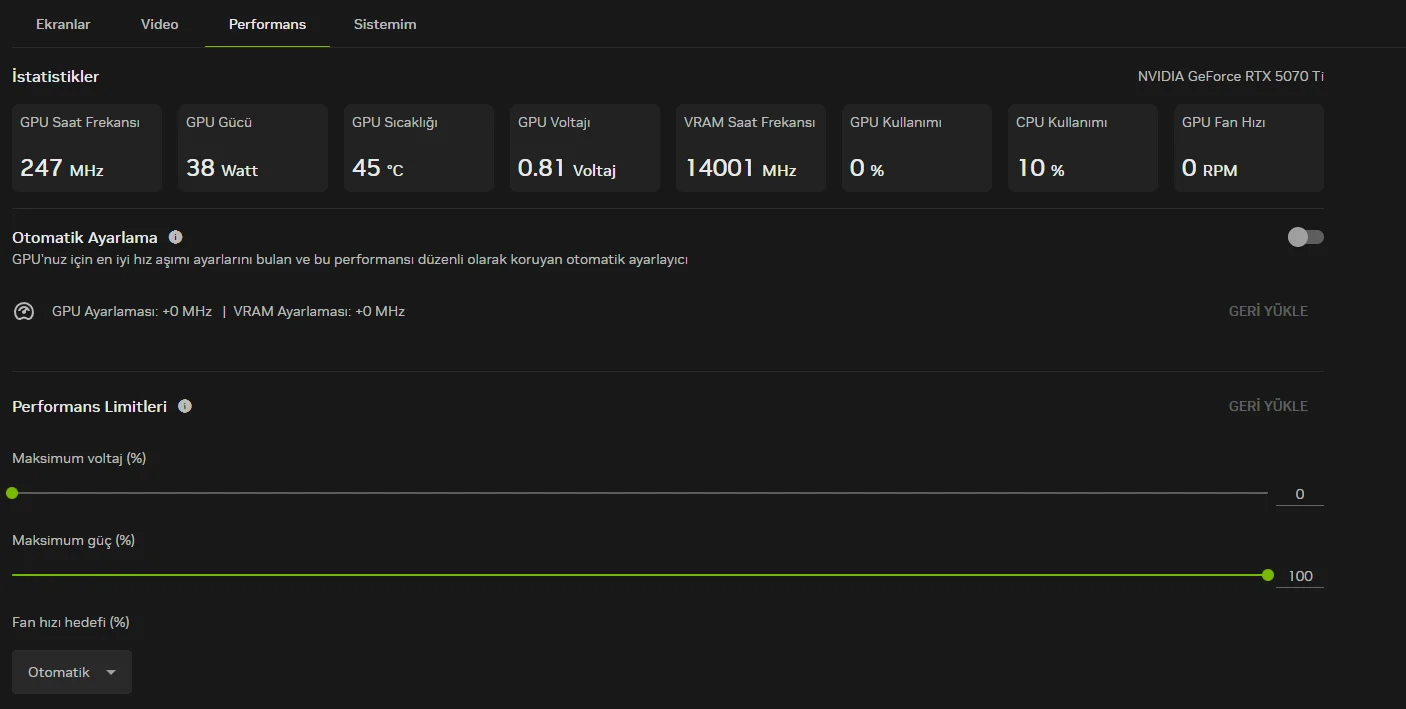Click the GPU Kullanımı 0 % card
This screenshot has width=1406, height=709.
917,148
